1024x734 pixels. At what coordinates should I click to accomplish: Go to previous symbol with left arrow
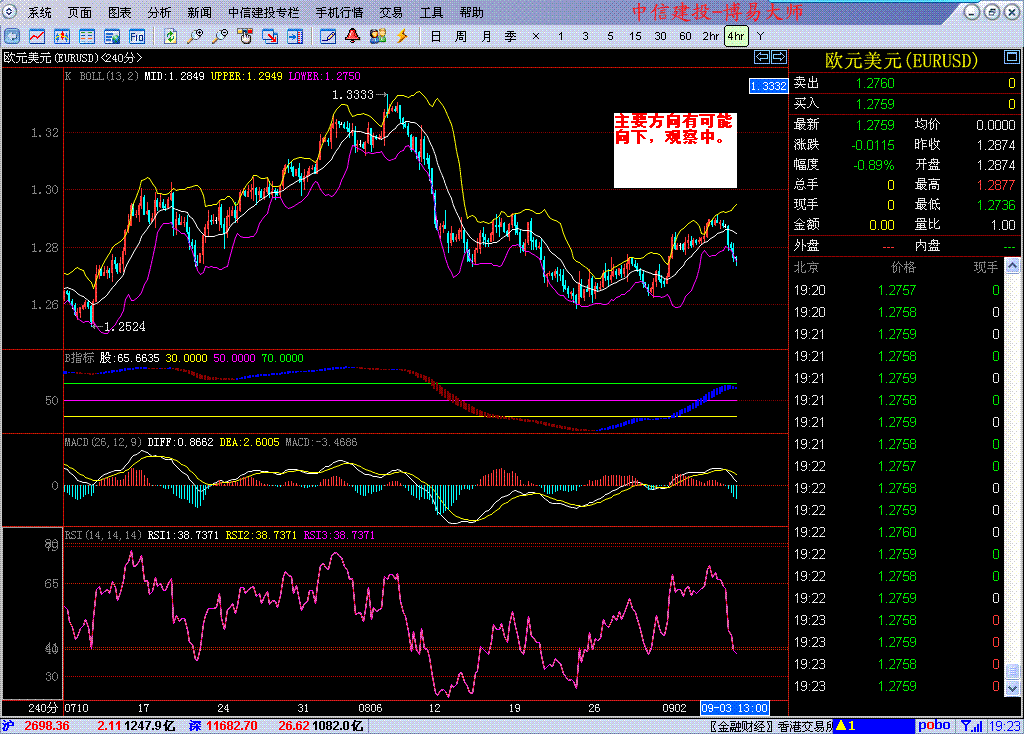761,57
